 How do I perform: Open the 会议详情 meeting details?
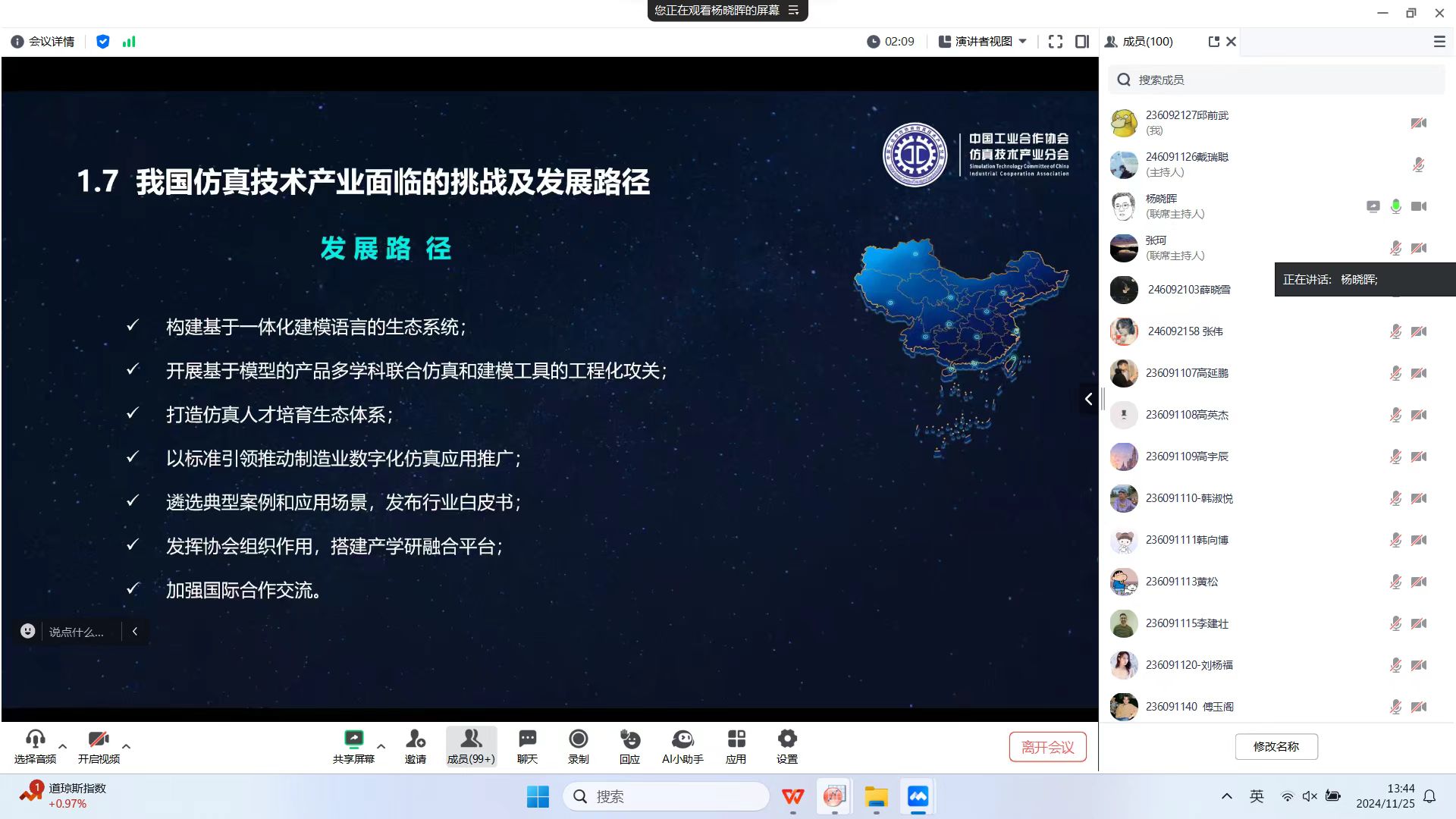[43, 42]
